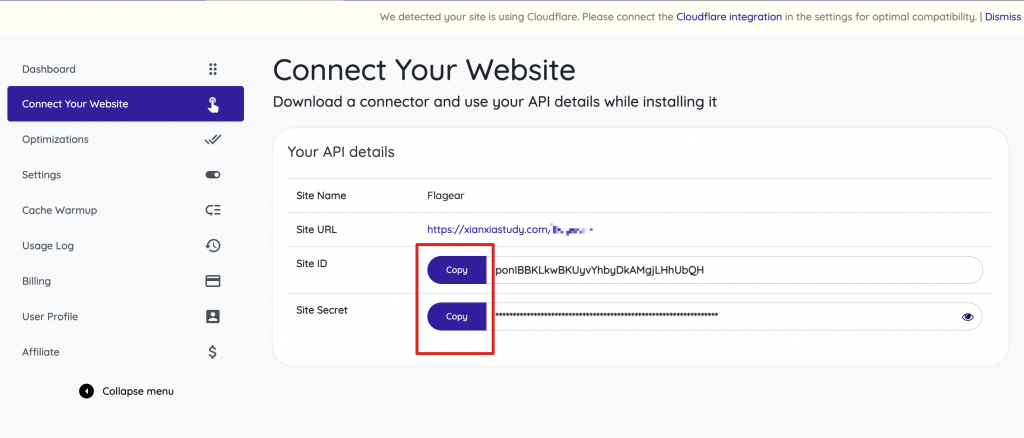
Task: Click the User Profile person icon
Action: (x=213, y=317)
